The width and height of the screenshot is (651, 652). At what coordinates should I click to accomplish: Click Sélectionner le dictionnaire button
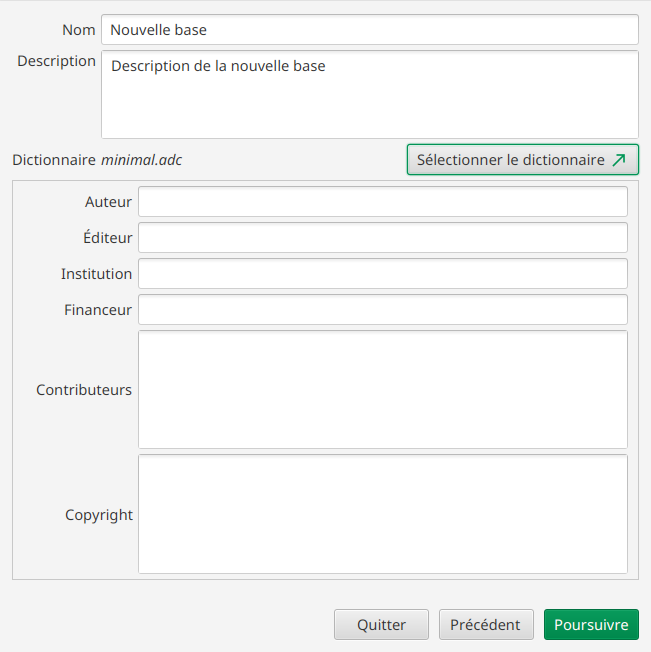[x=523, y=160]
